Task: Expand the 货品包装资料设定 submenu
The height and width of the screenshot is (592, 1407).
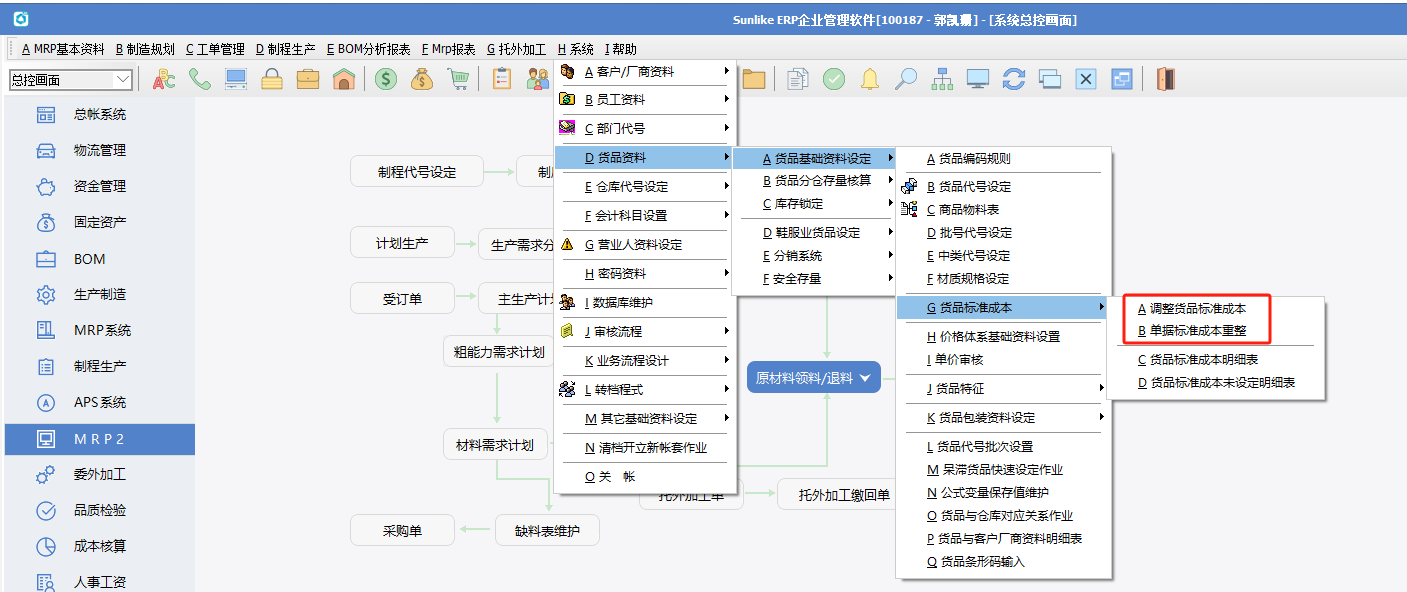Action: [1004, 418]
